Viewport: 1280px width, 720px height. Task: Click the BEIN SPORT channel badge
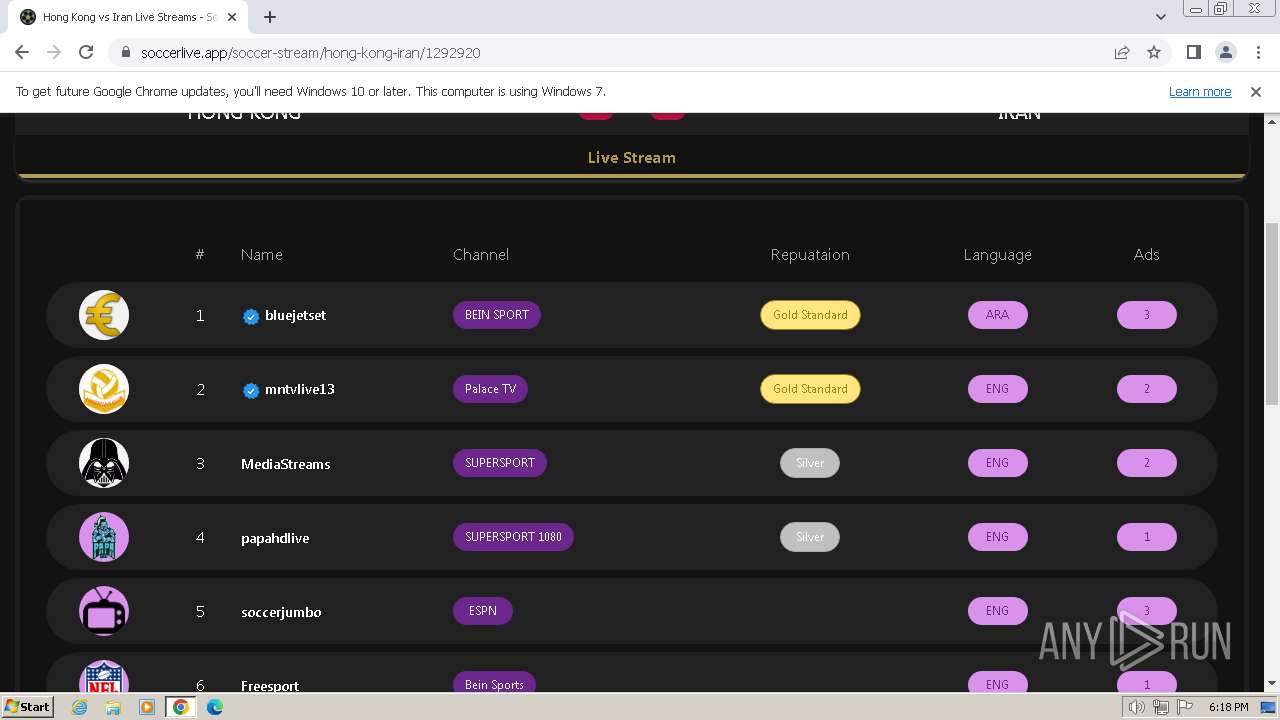497,315
